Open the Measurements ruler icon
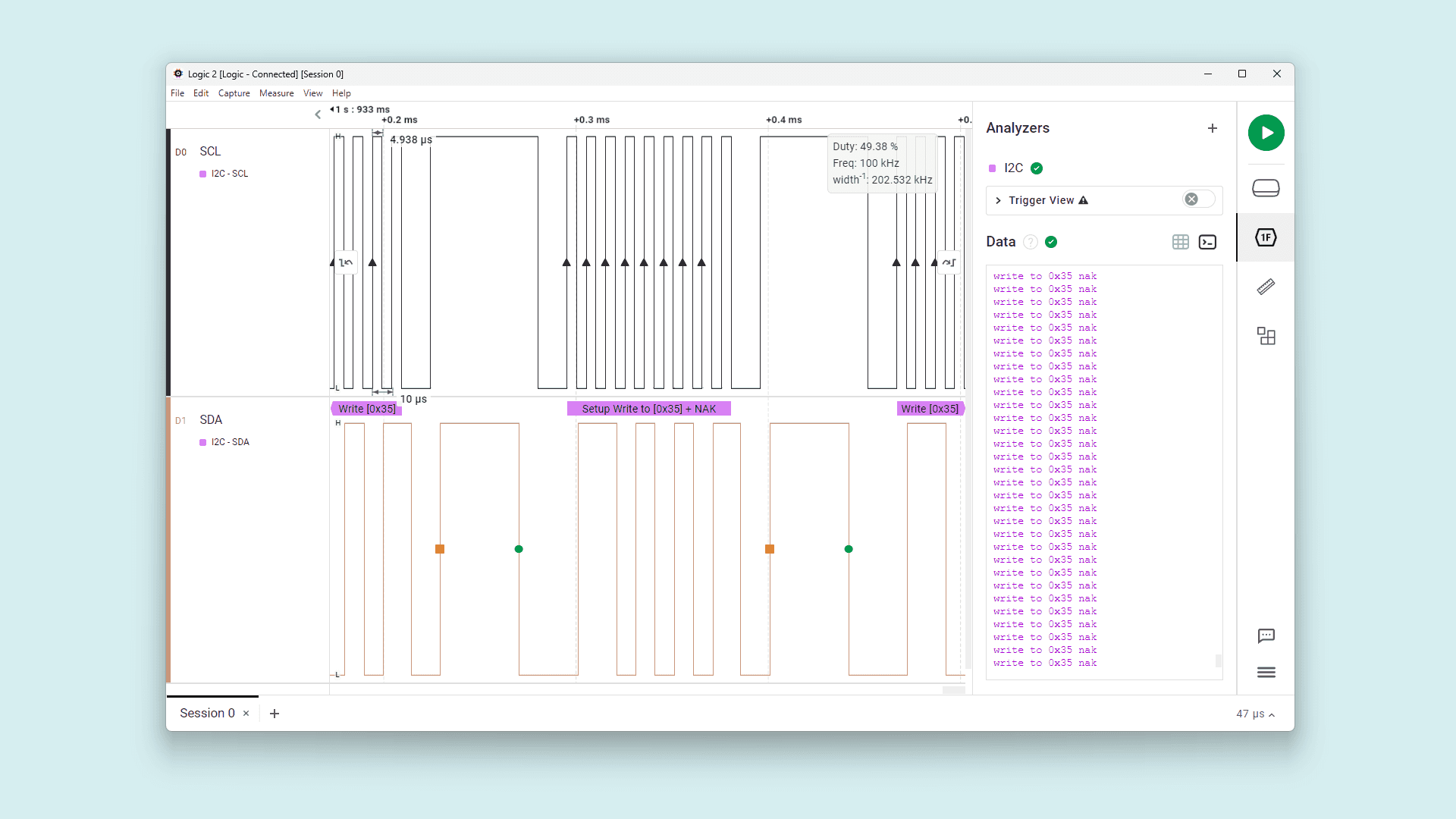1456x819 pixels. [1266, 287]
